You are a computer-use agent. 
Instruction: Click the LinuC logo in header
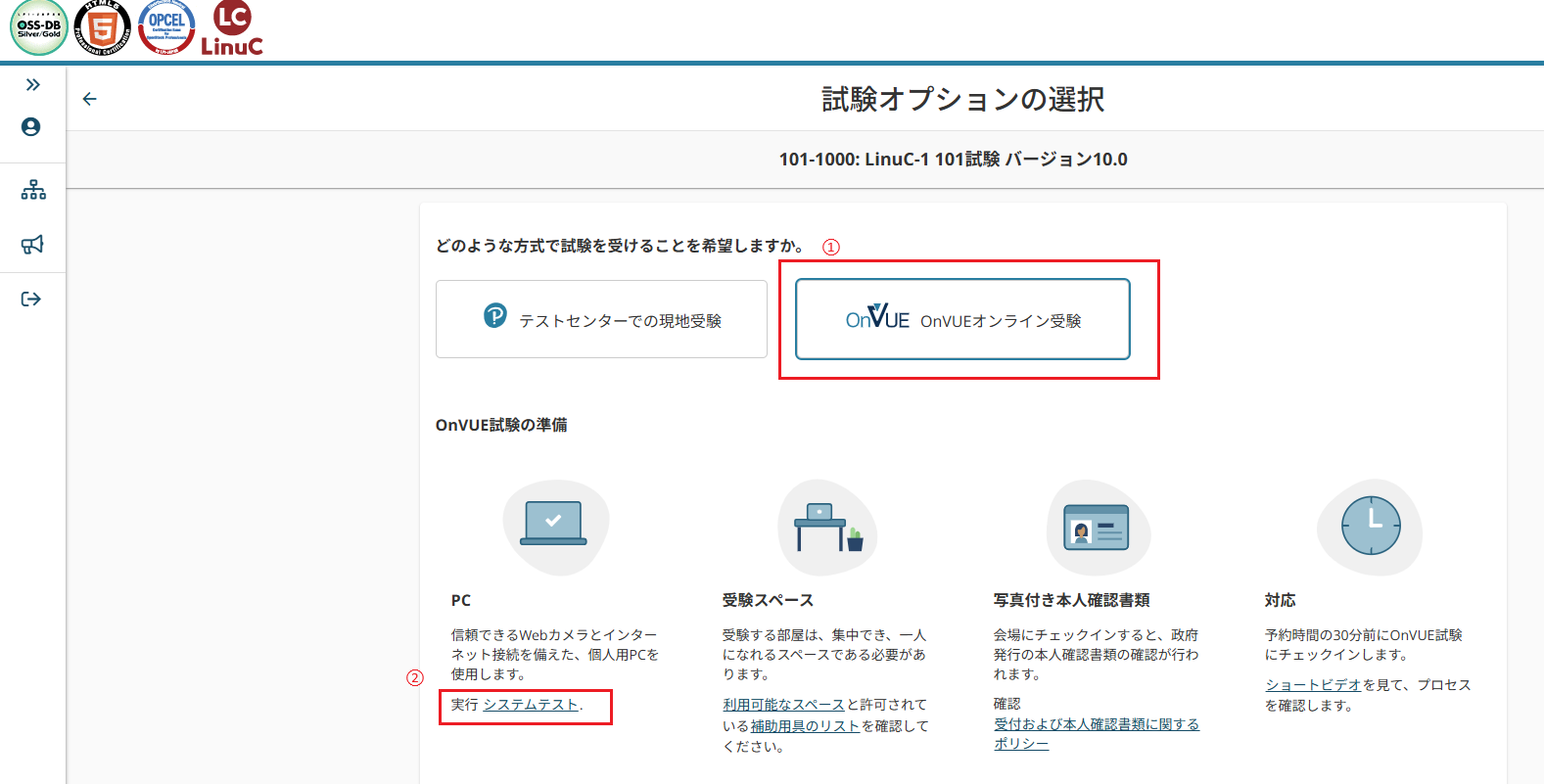232,28
